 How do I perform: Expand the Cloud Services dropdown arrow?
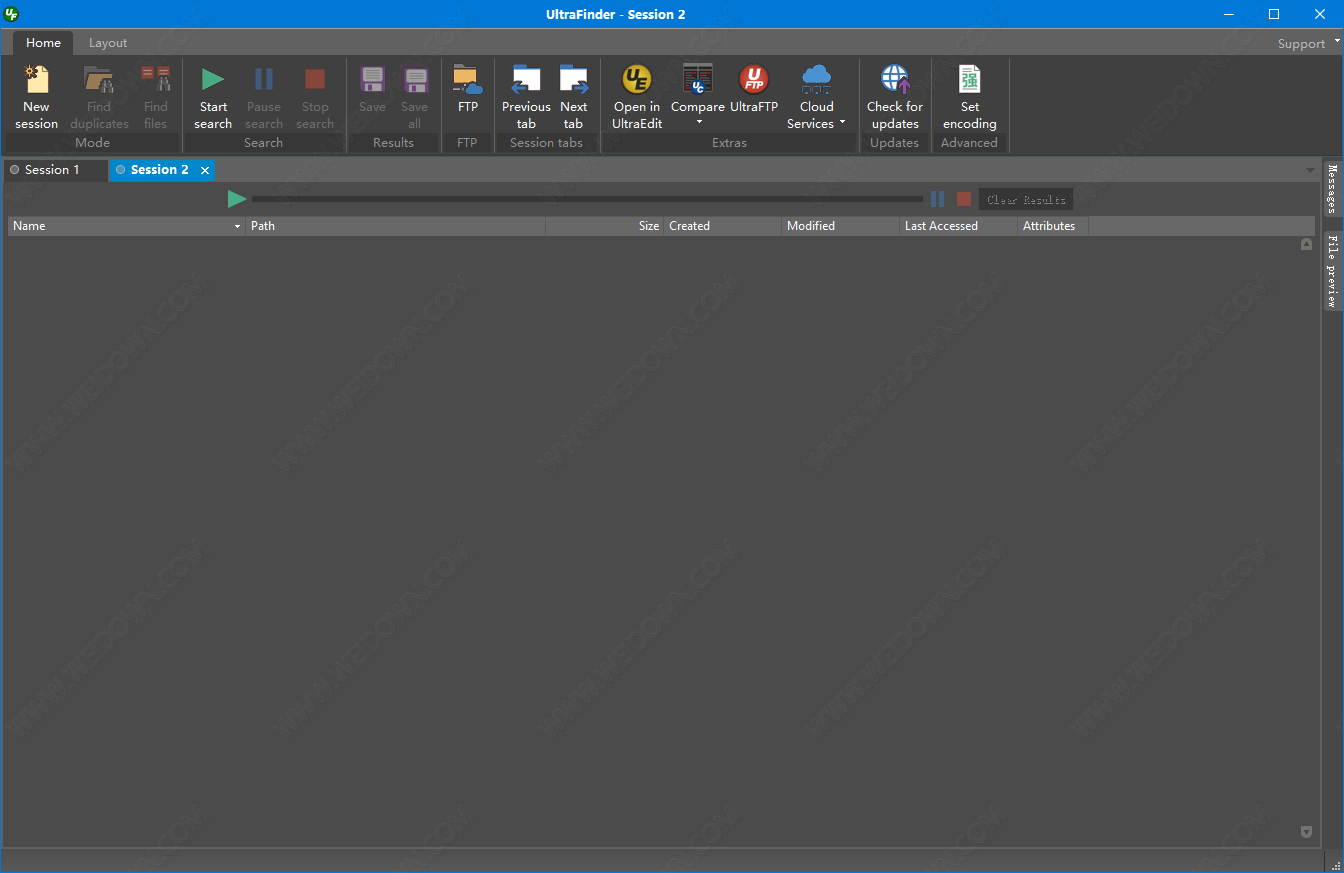[842, 123]
